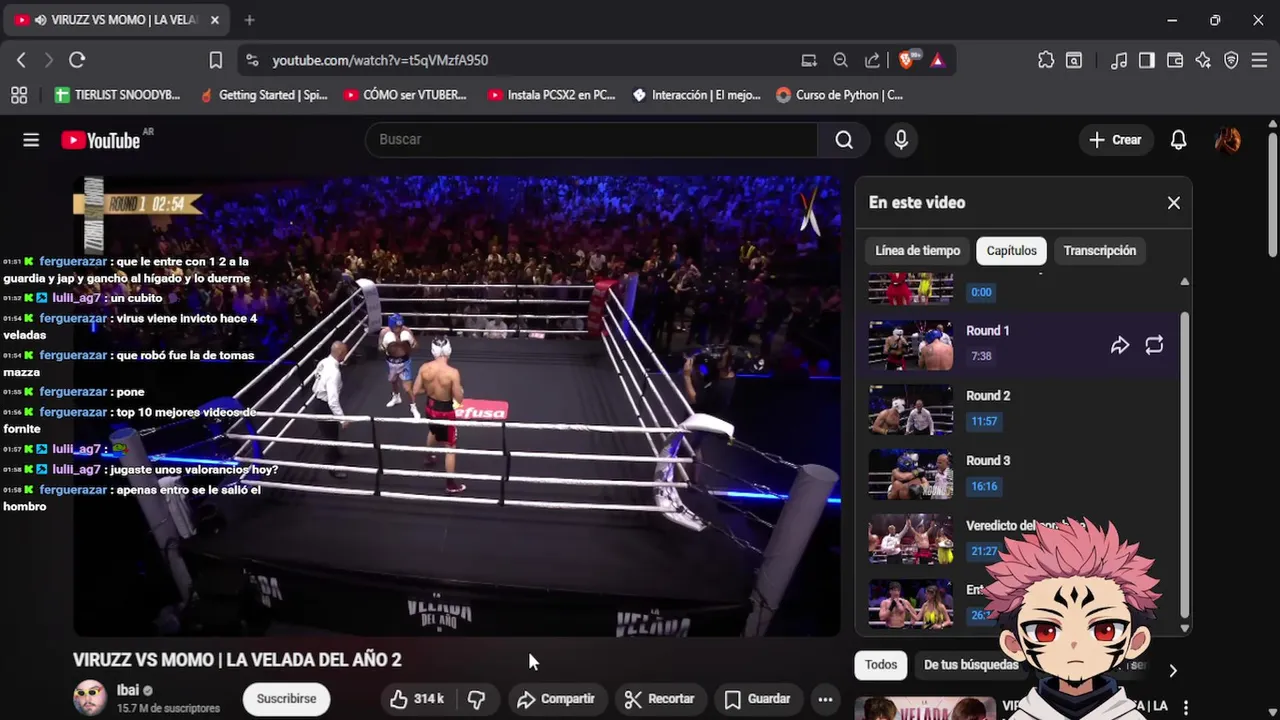Open the extensions puzzle icon
Image resolution: width=1280 pixels, height=720 pixels.
point(1046,60)
